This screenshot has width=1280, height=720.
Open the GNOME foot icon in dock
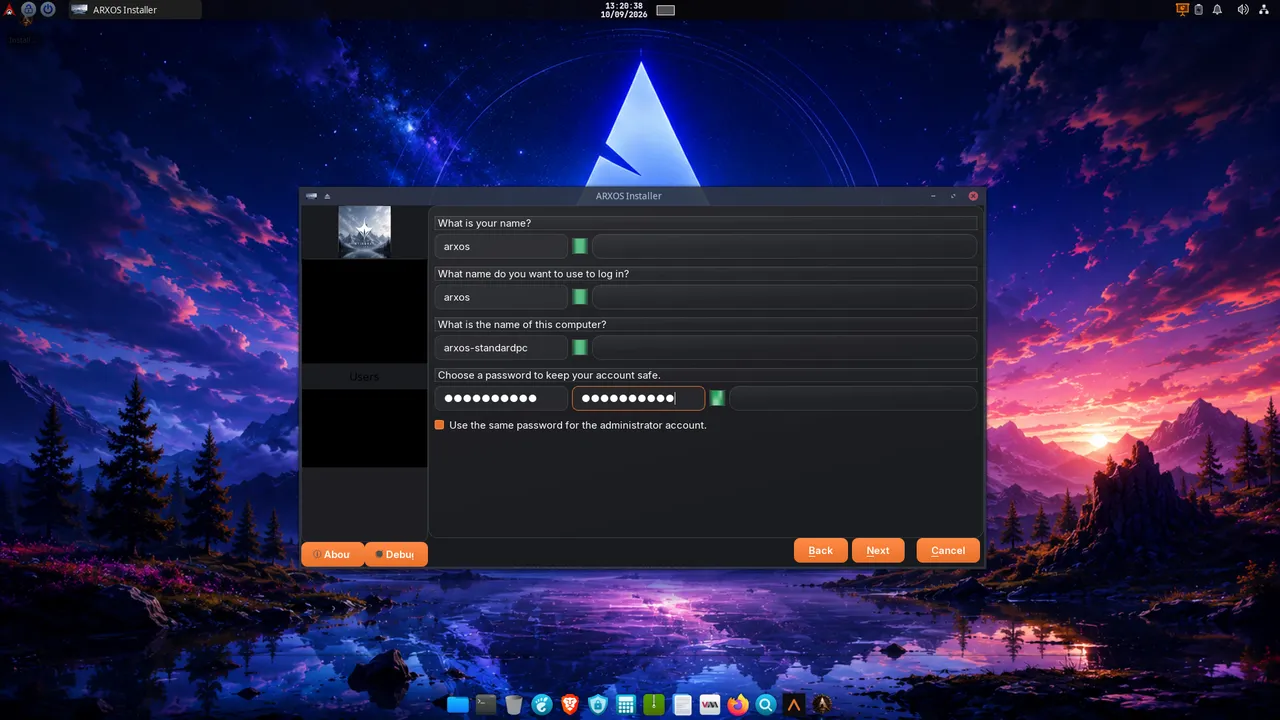point(542,705)
